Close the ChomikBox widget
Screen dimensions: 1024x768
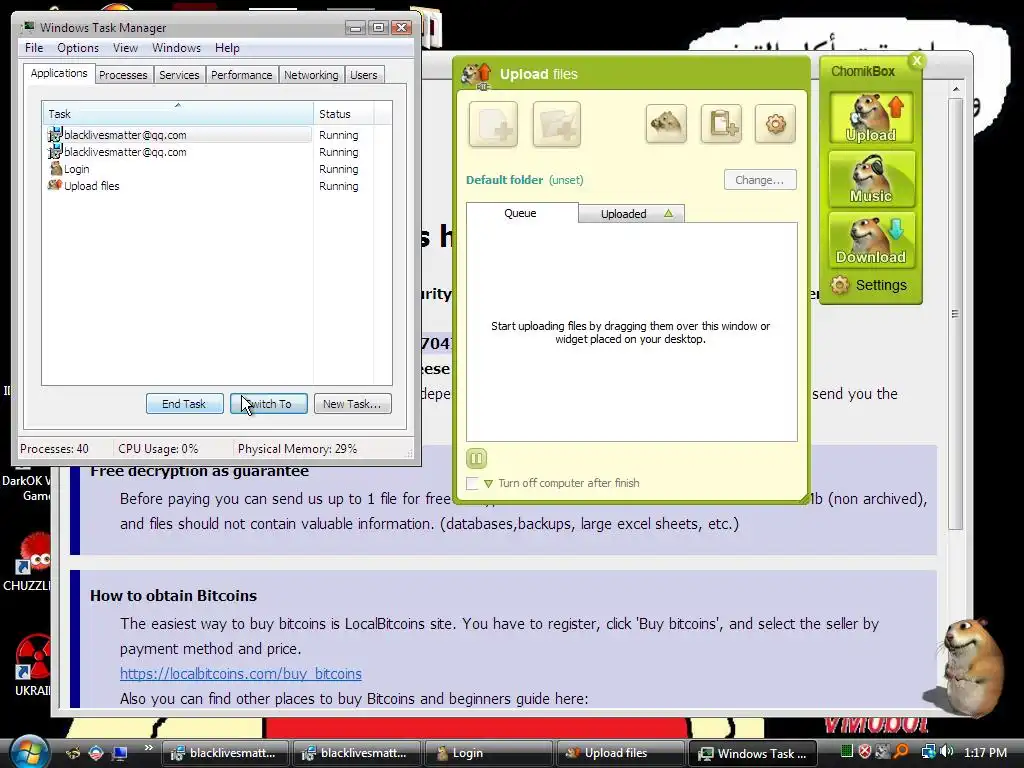click(x=917, y=61)
